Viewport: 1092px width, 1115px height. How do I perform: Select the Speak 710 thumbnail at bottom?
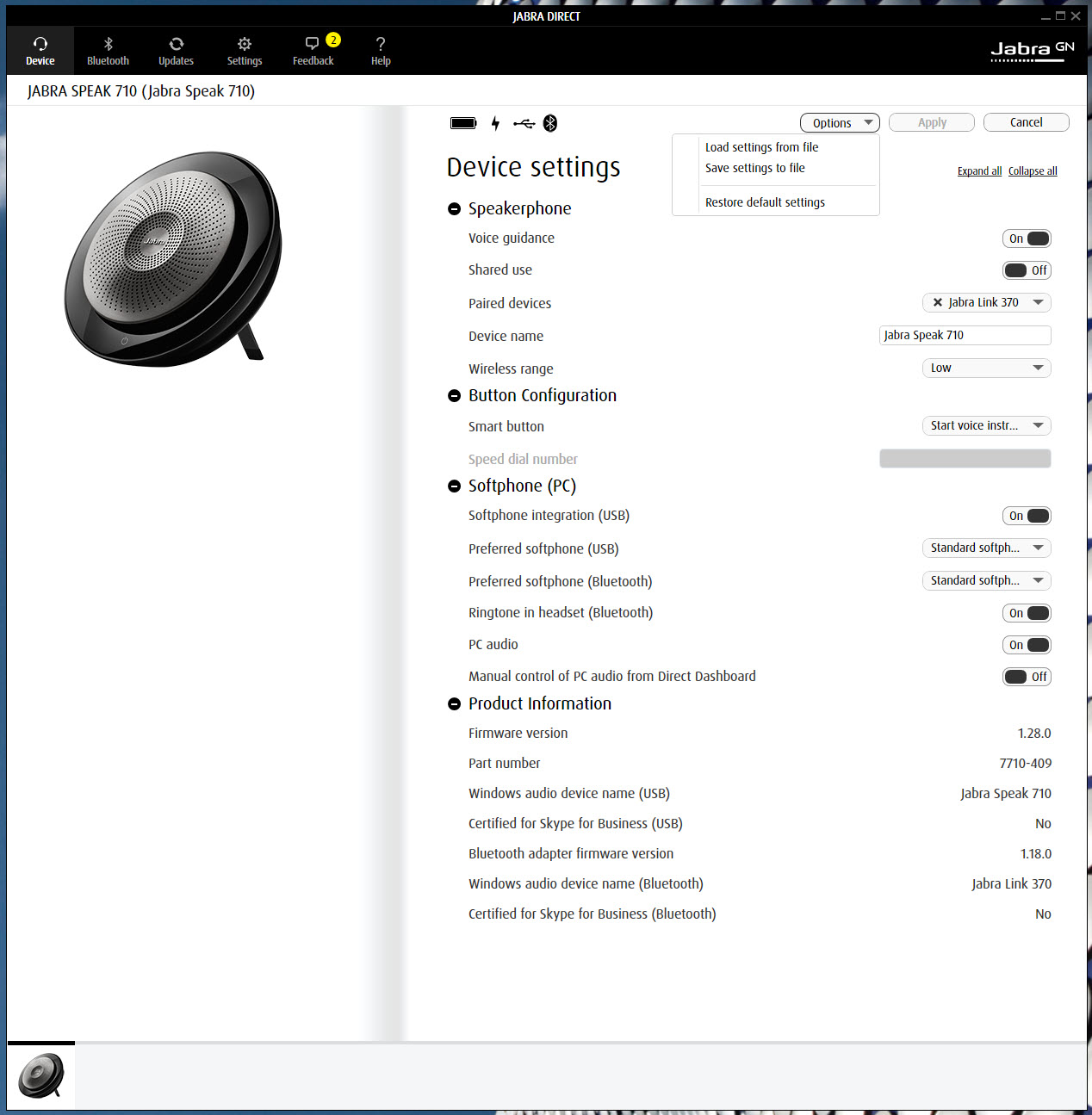pyautogui.click(x=41, y=1076)
